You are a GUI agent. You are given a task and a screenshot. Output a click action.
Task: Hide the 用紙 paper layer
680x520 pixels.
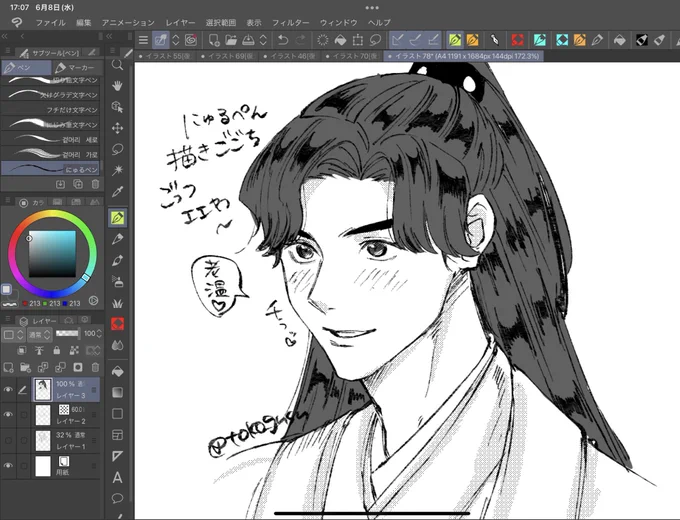tap(8, 465)
